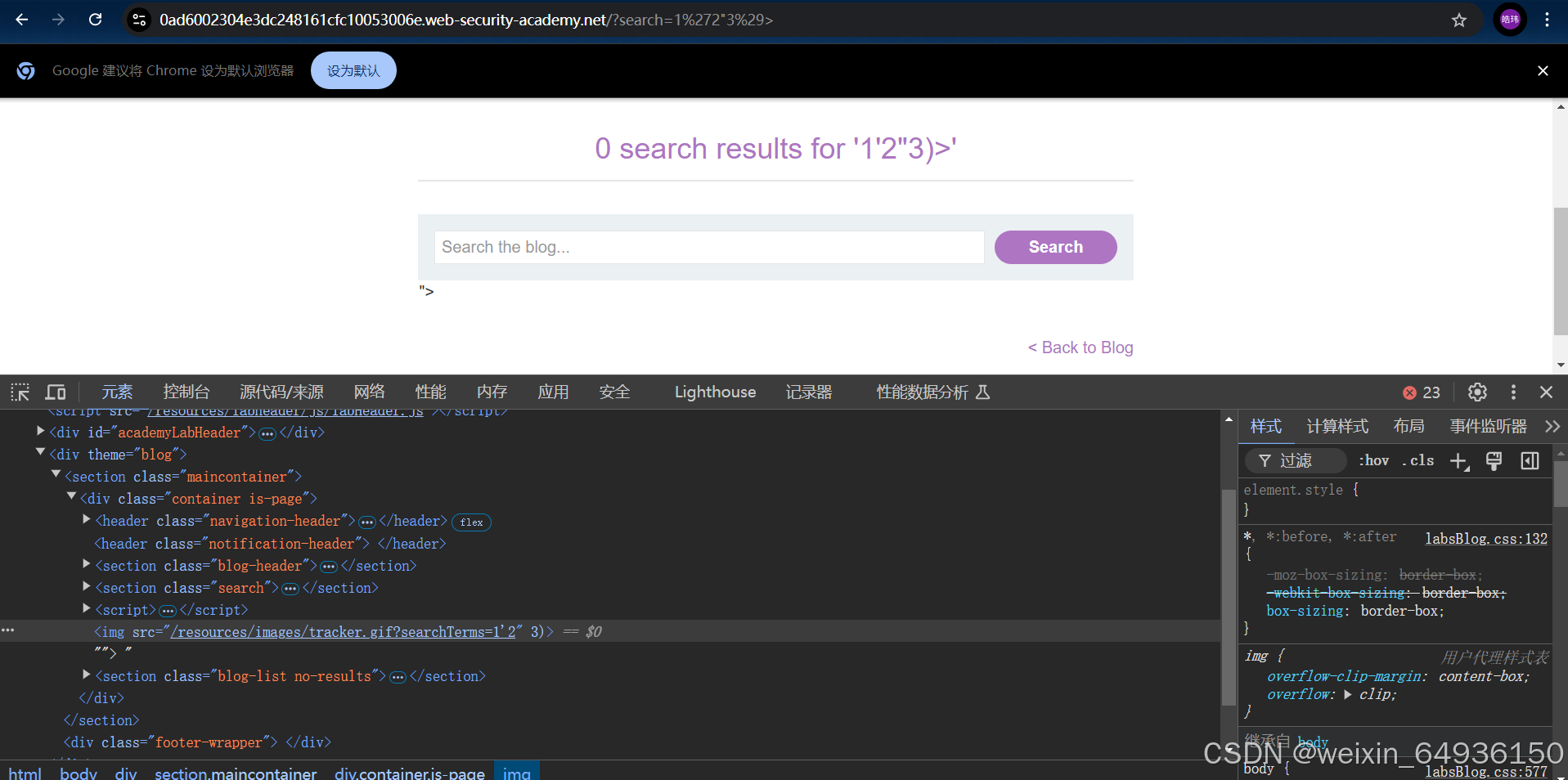Screen dimensions: 1568x780
Task: Open the 应用 tab
Action: [554, 392]
